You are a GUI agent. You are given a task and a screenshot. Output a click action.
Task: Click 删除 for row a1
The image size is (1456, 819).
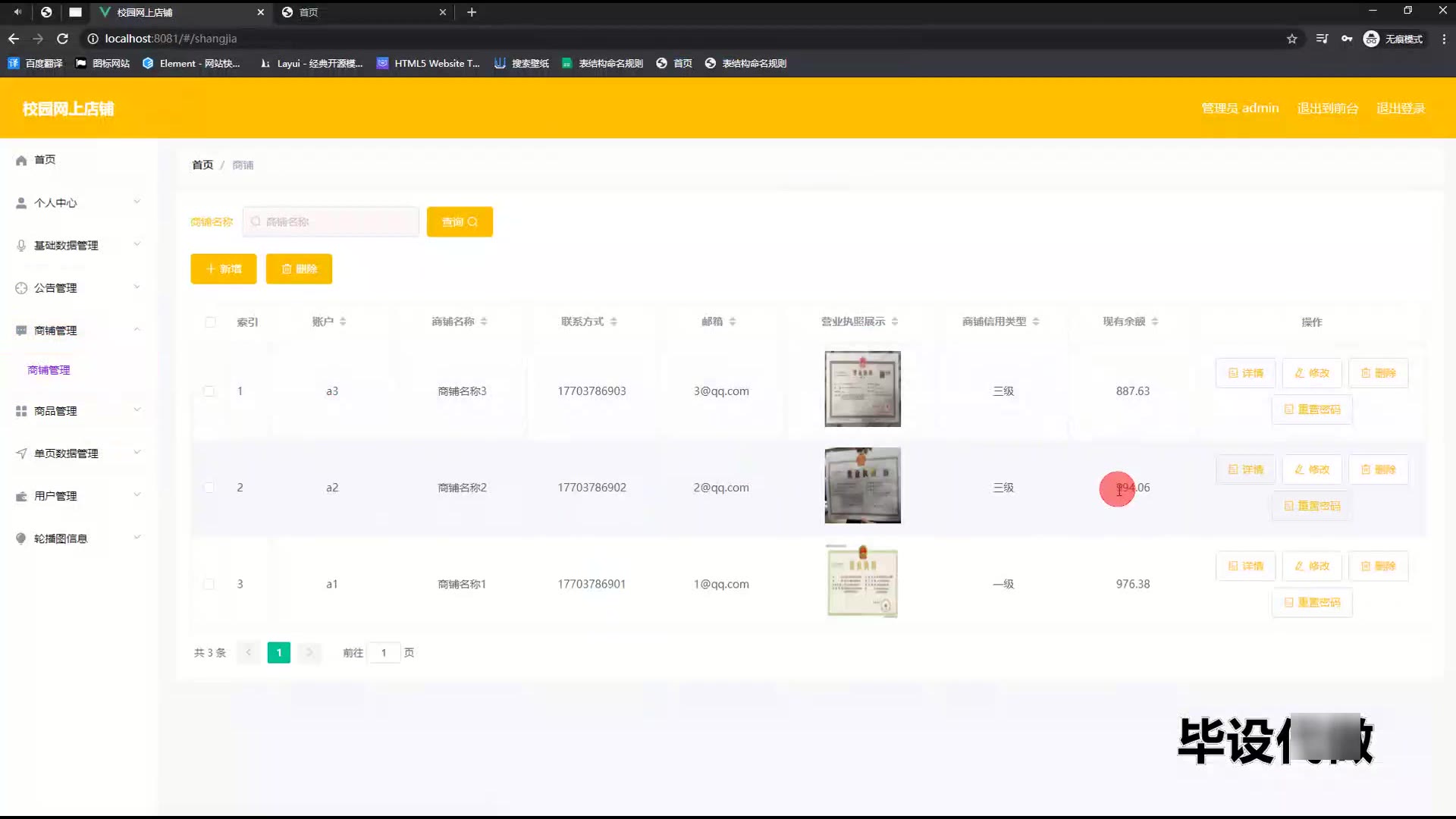(x=1379, y=566)
